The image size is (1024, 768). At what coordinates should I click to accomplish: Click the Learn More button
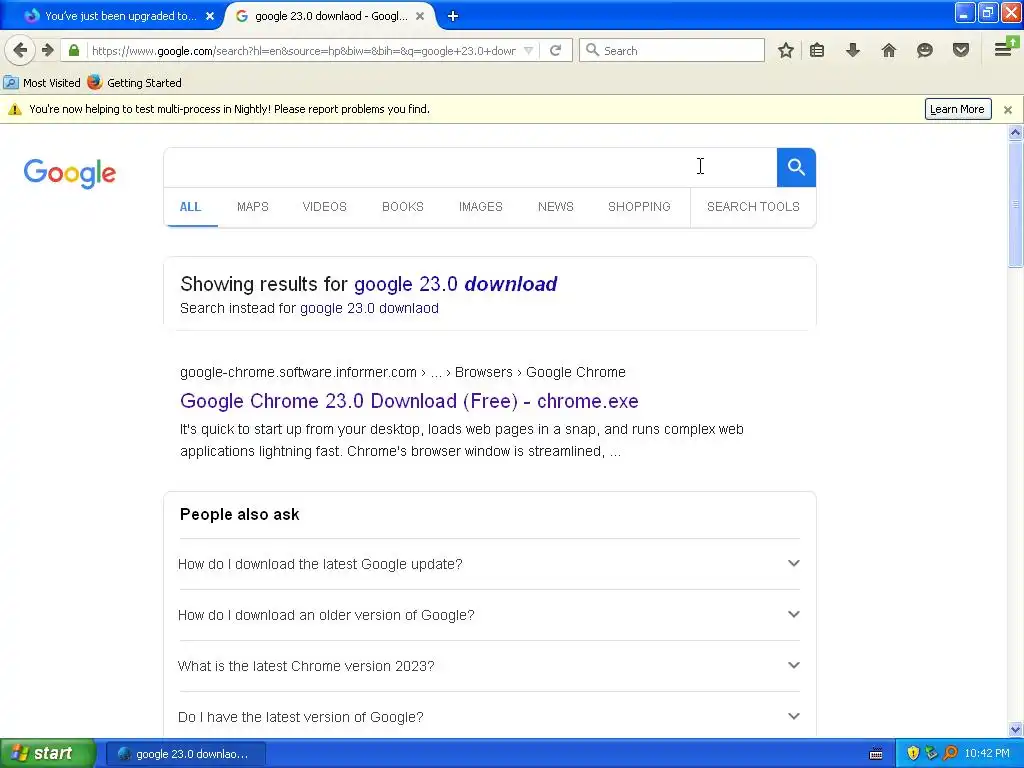[x=957, y=109]
